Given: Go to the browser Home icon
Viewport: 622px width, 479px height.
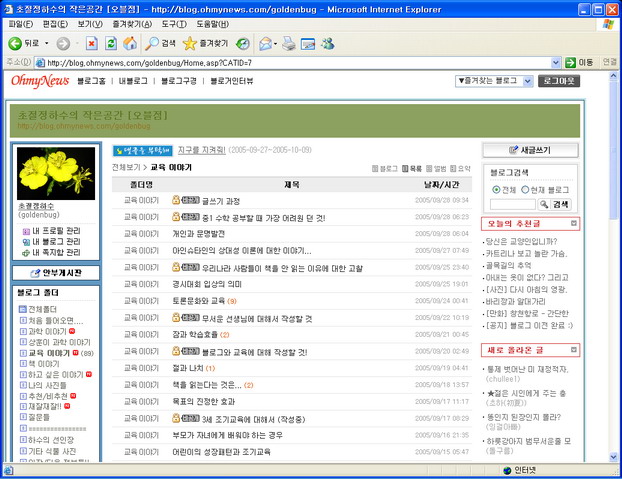Looking at the screenshot, I should click(130, 44).
